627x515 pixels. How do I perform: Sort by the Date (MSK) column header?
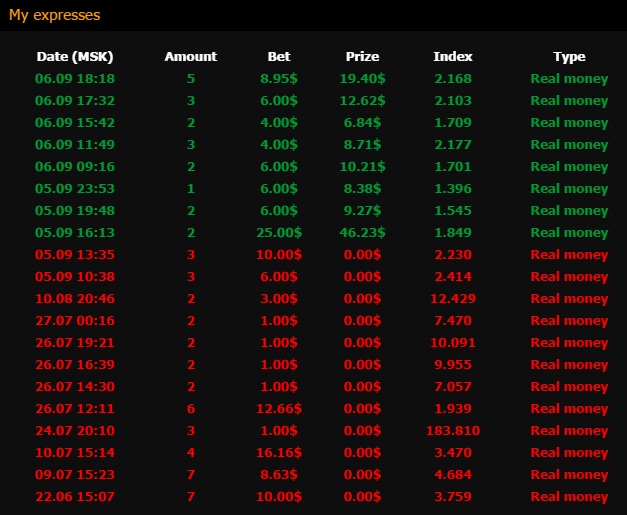[75, 57]
